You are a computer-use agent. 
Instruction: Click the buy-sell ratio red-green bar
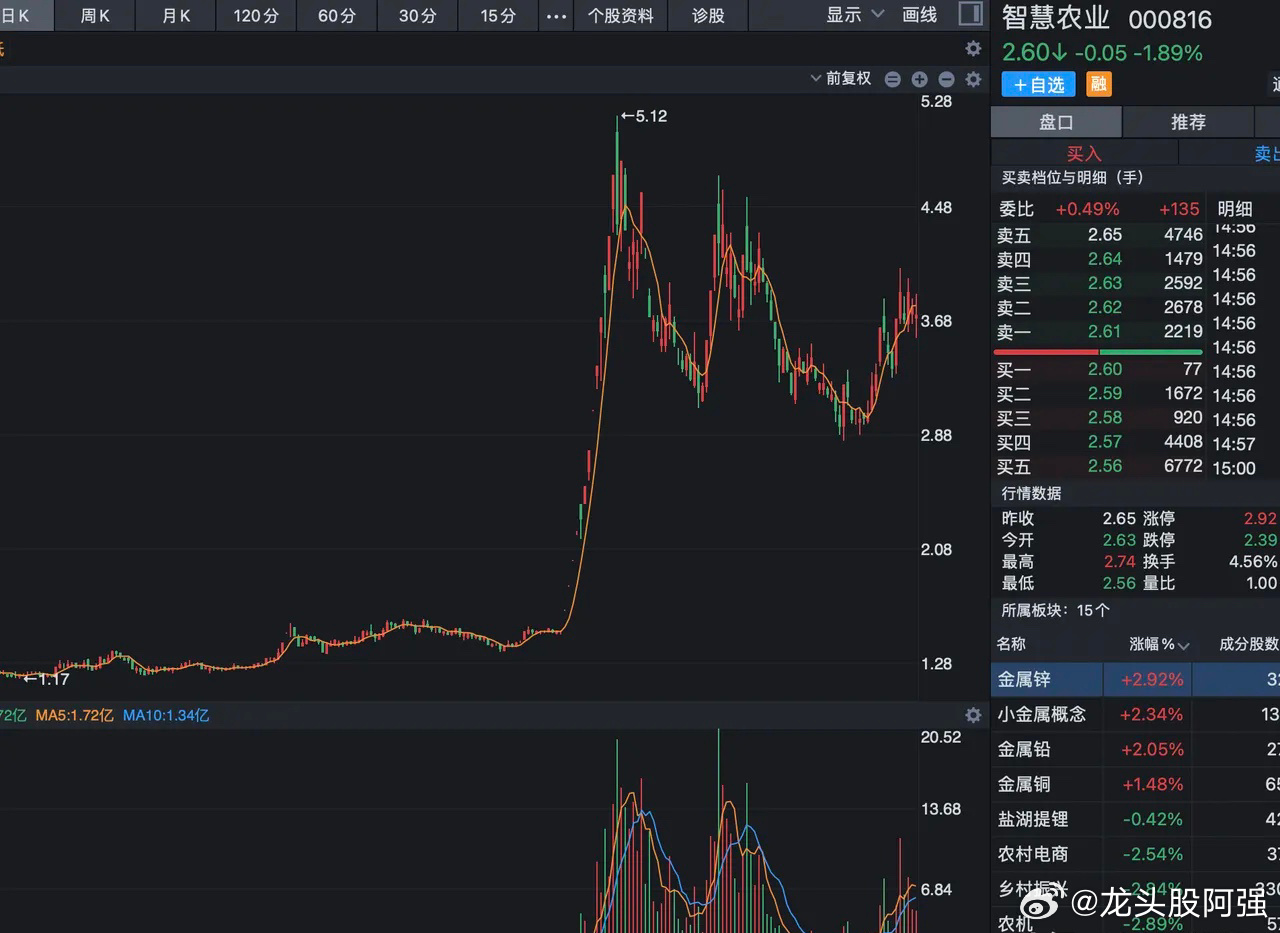(x=1098, y=352)
